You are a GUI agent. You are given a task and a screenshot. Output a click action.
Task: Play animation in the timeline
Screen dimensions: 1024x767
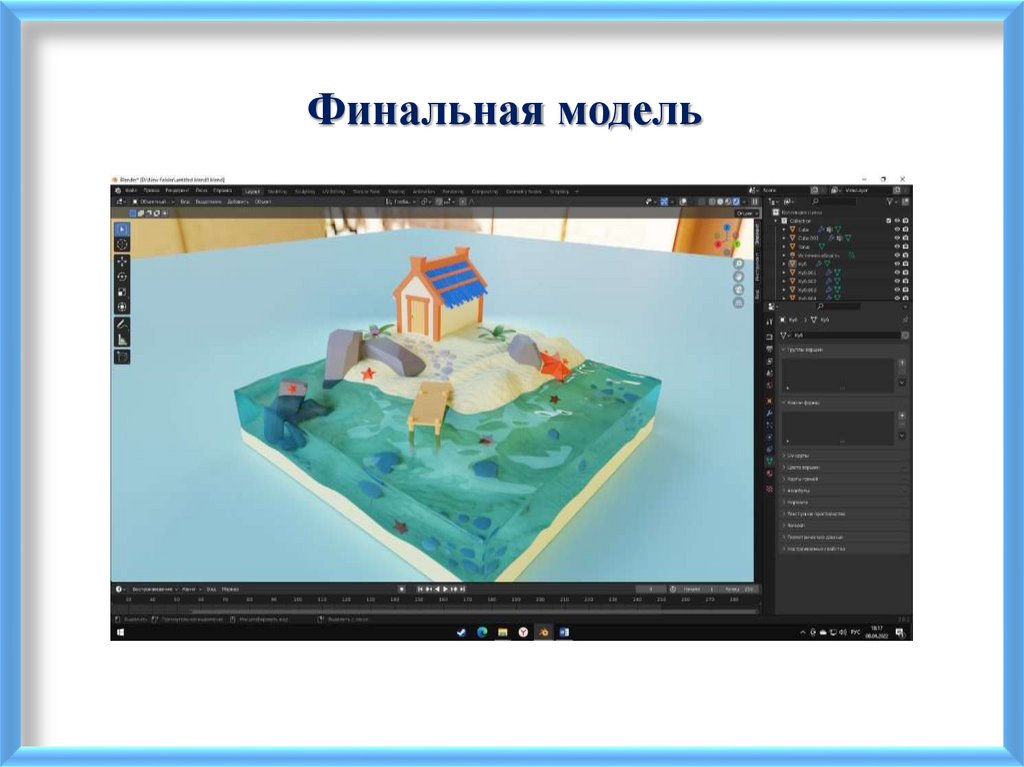pyautogui.click(x=445, y=589)
